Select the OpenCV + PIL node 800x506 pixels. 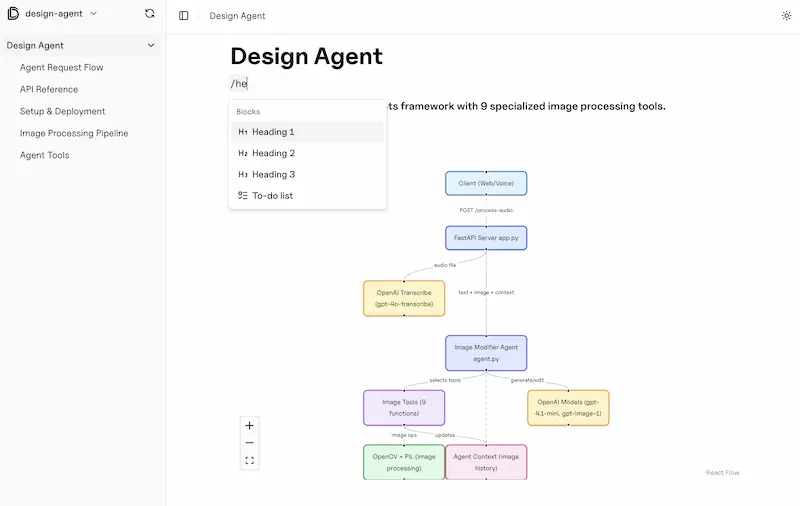click(x=404, y=462)
